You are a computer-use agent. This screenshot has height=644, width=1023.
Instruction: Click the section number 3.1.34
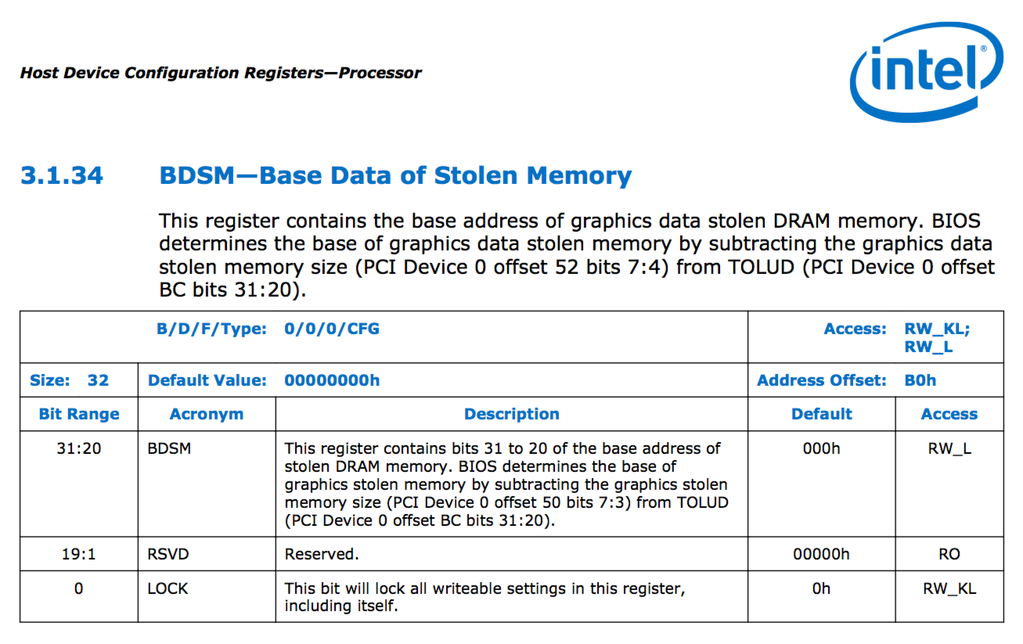61,176
